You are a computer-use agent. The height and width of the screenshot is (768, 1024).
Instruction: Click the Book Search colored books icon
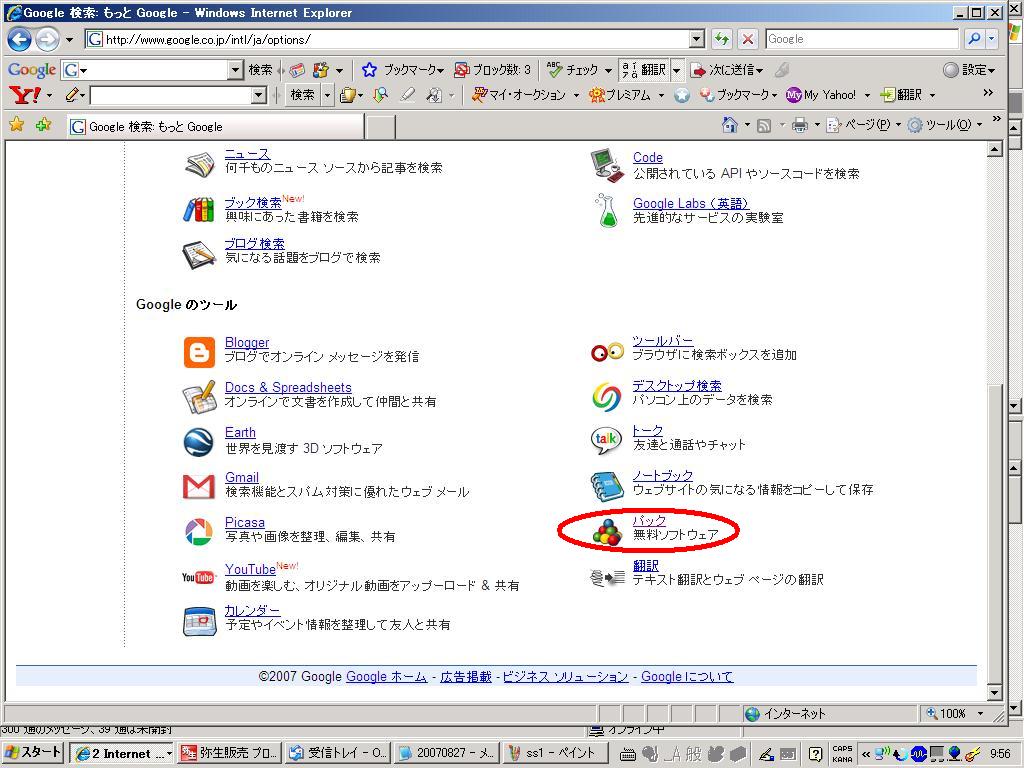tap(199, 210)
